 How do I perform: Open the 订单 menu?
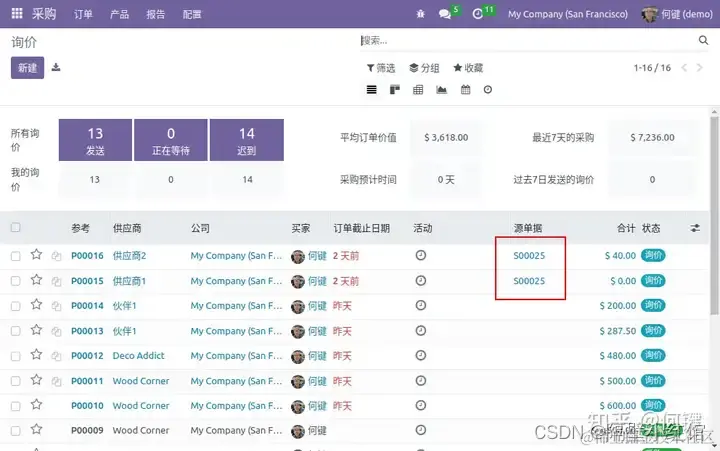tap(83, 14)
